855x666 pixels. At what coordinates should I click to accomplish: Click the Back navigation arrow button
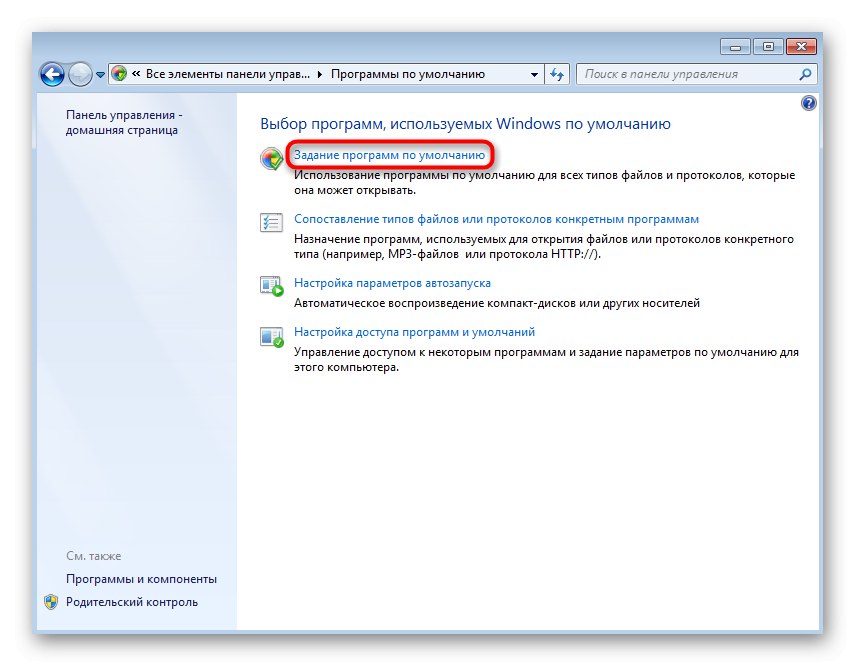pos(52,74)
